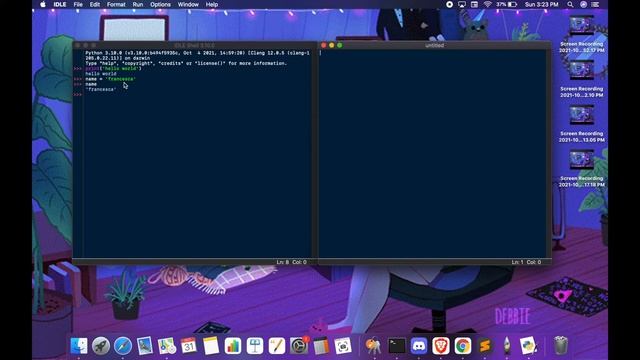Open Terminal from the dock
This screenshot has width=640, height=360.
pyautogui.click(x=397, y=346)
